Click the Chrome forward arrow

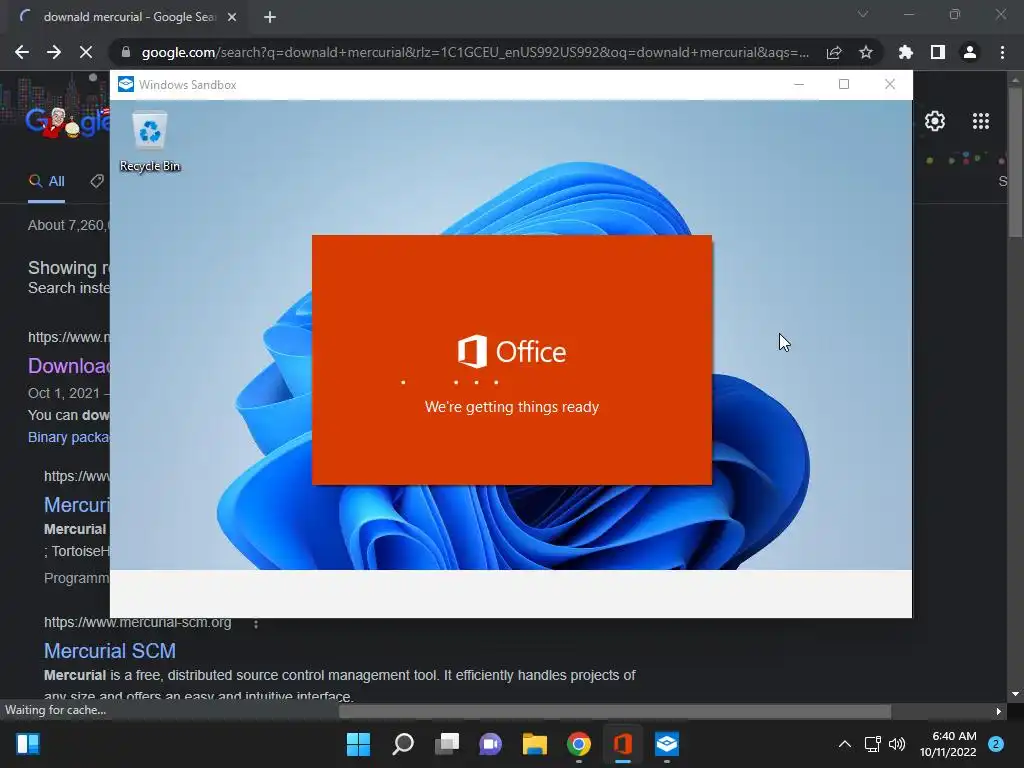[54, 52]
